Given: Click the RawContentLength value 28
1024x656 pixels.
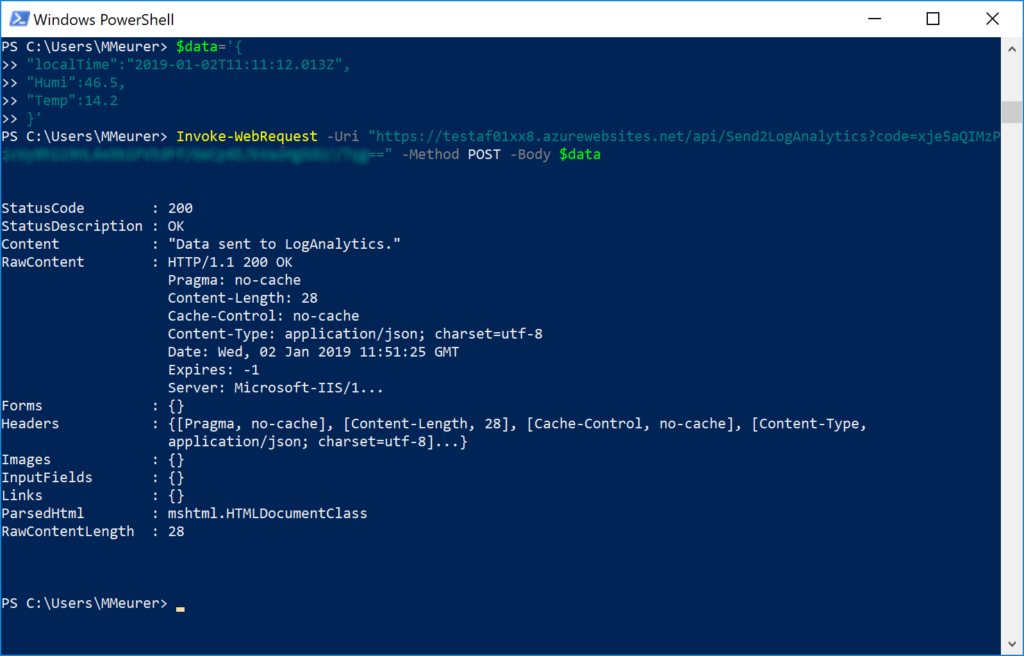Looking at the screenshot, I should 176,532.
